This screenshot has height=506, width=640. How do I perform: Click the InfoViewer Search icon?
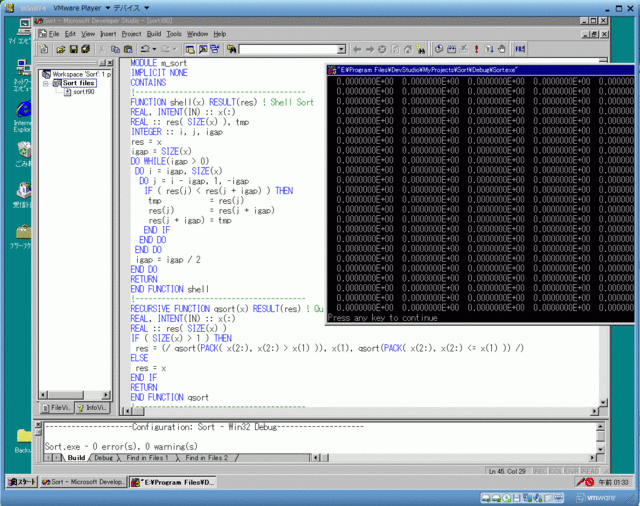point(420,49)
